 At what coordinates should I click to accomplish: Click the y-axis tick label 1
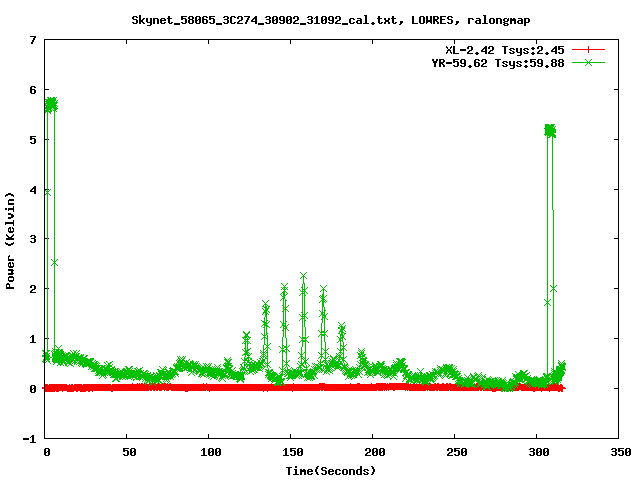click(x=33, y=339)
